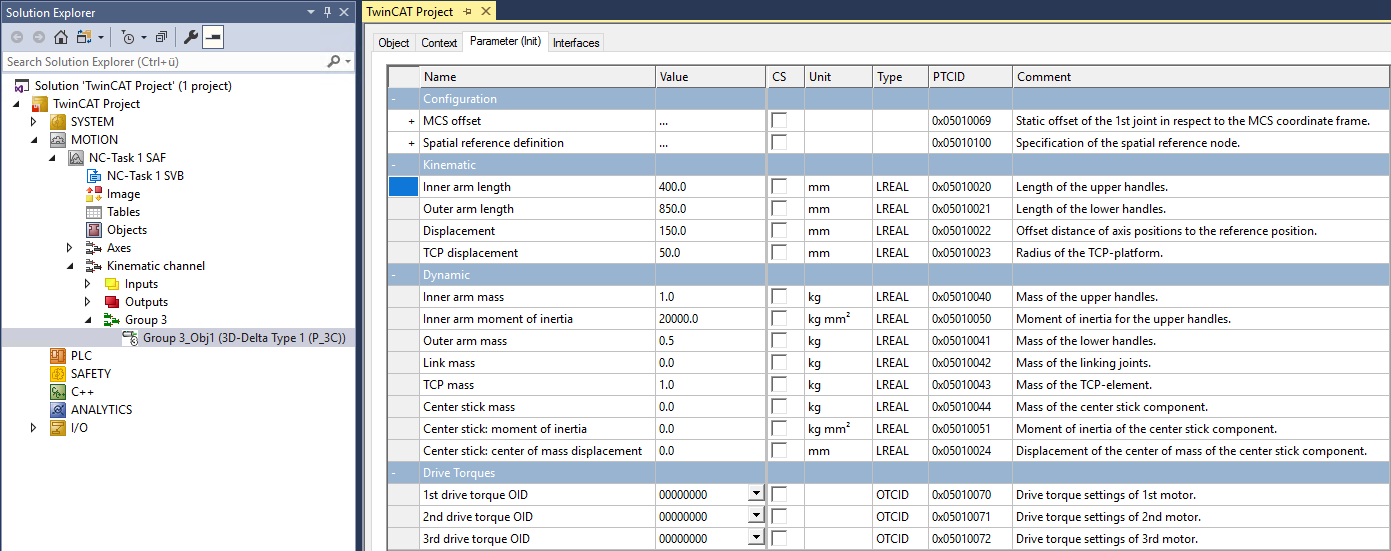The image size is (1391, 551).
Task: Select the SYSTEM node icon
Action: 58,122
